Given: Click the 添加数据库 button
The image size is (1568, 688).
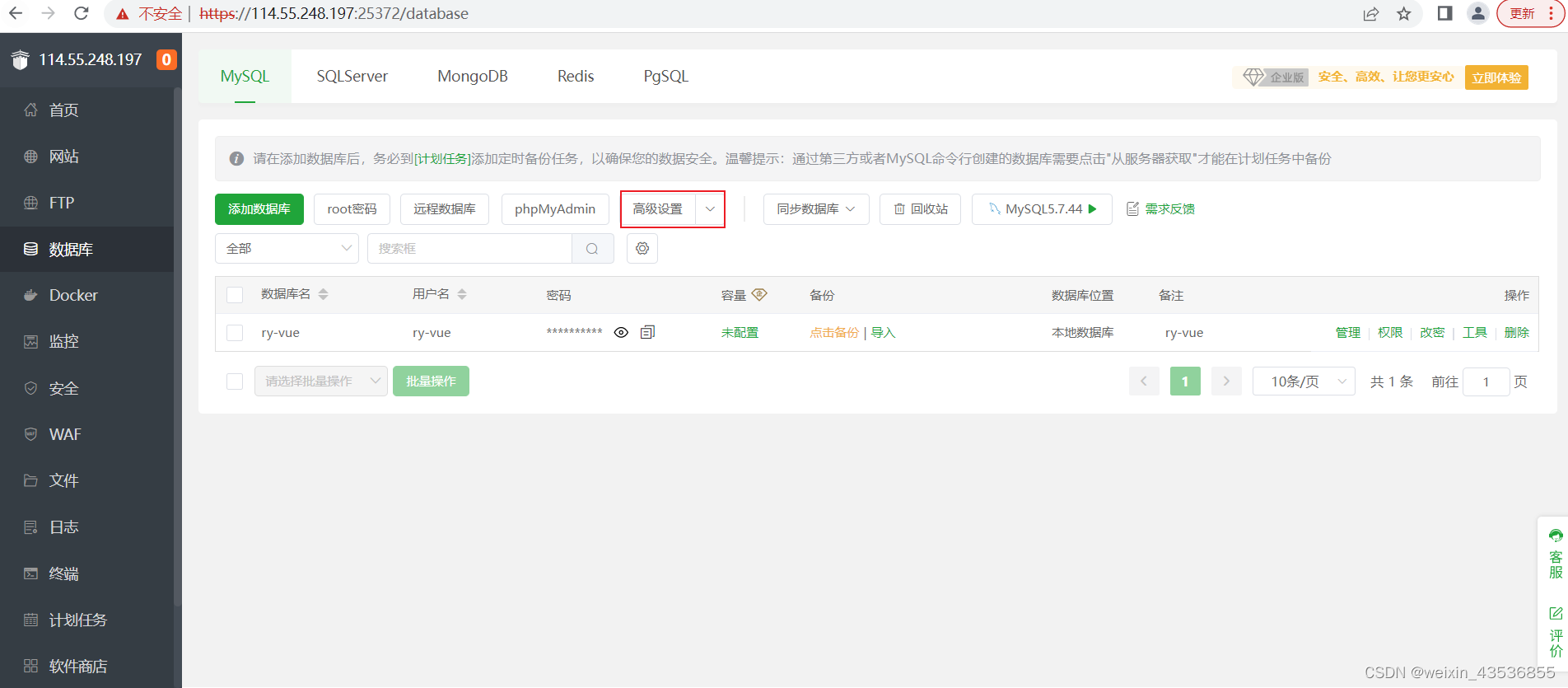Looking at the screenshot, I should coord(259,209).
